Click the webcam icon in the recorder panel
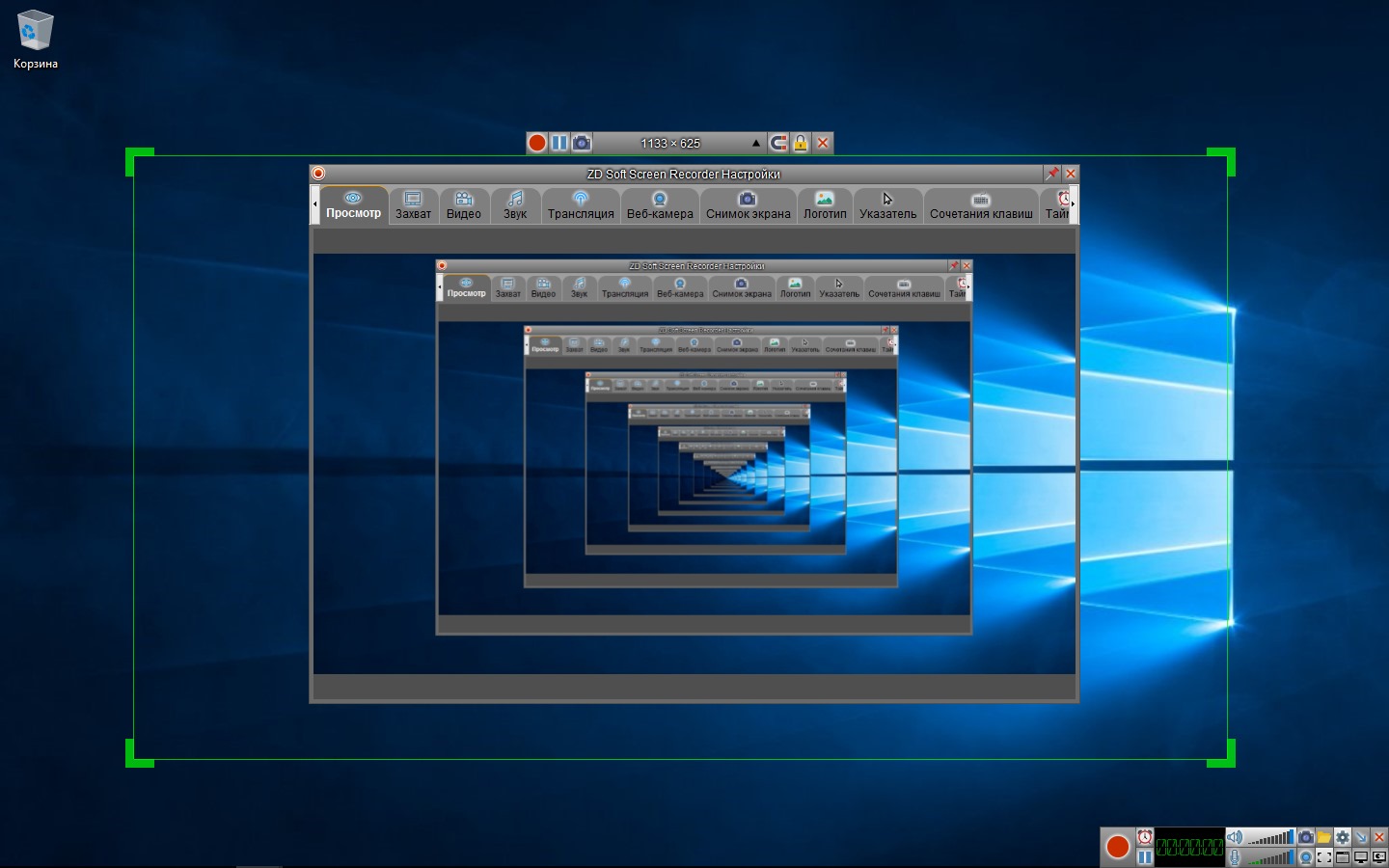The image size is (1389, 868). [x=1305, y=857]
